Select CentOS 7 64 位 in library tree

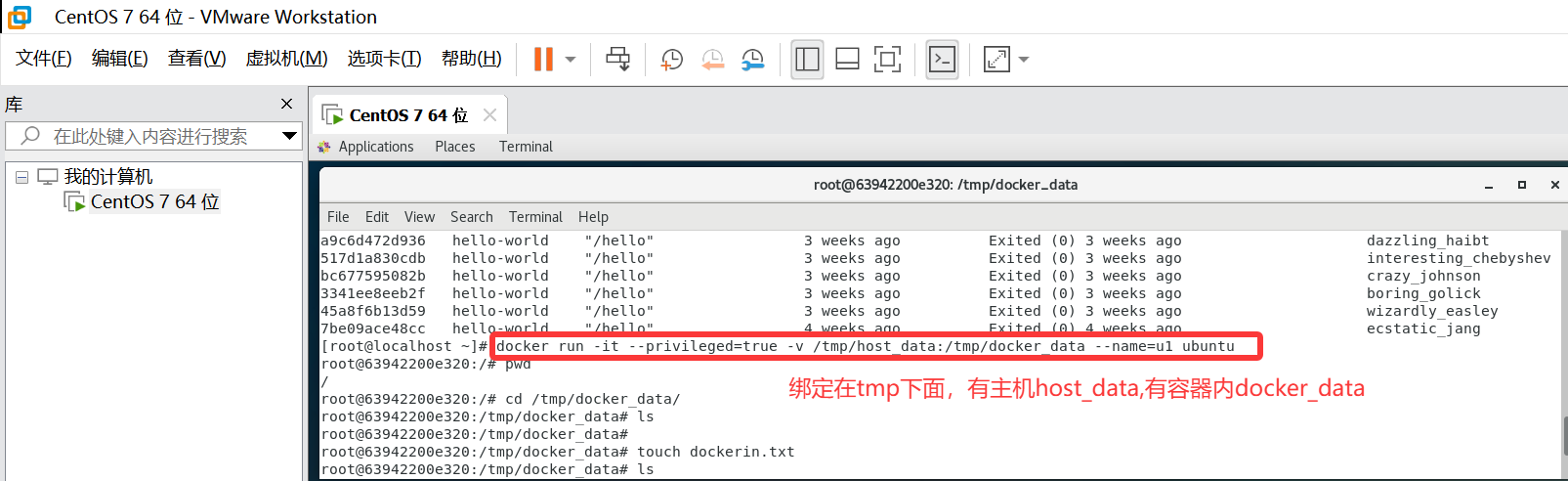[x=154, y=201]
